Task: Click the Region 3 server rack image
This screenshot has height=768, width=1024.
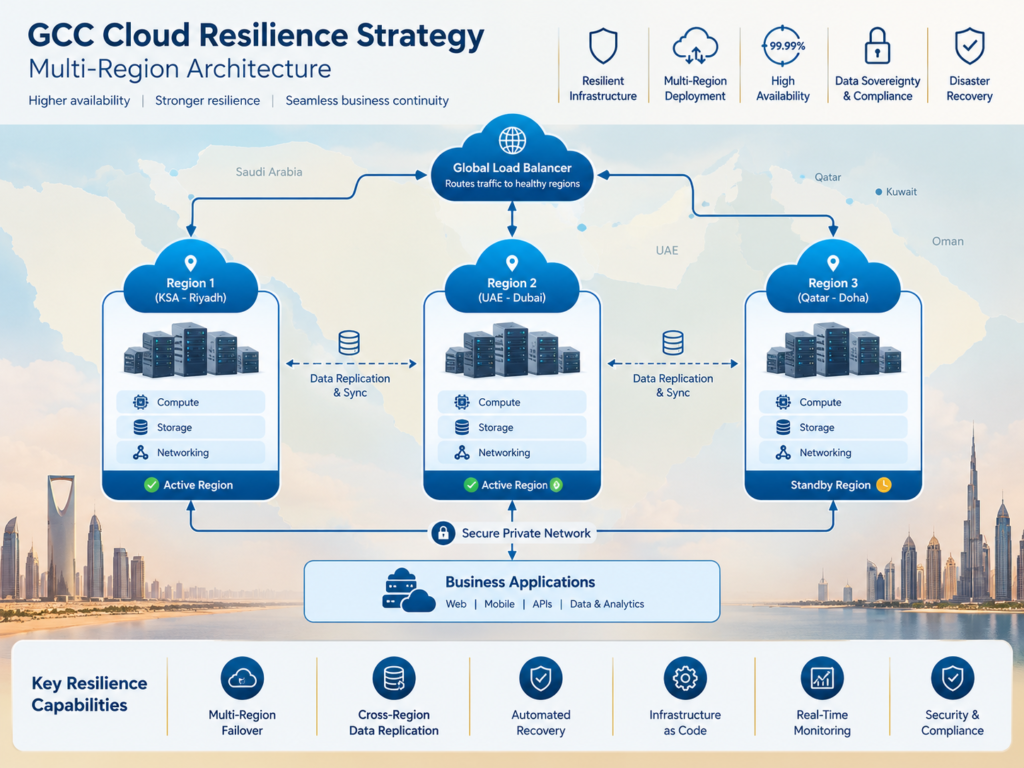Action: click(x=833, y=350)
